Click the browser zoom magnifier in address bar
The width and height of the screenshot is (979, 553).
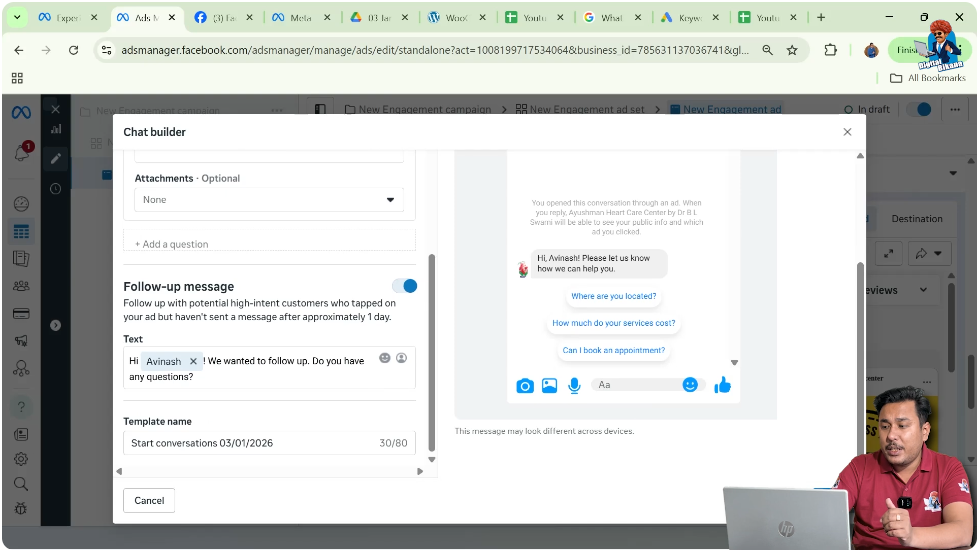767,50
